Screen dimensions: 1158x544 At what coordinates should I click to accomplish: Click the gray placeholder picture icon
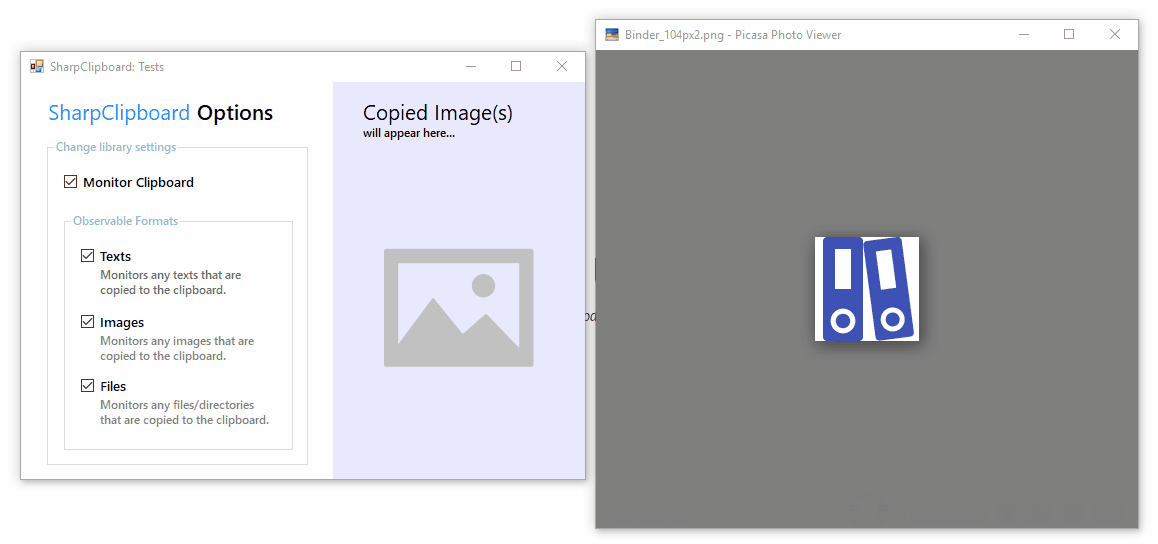click(458, 308)
